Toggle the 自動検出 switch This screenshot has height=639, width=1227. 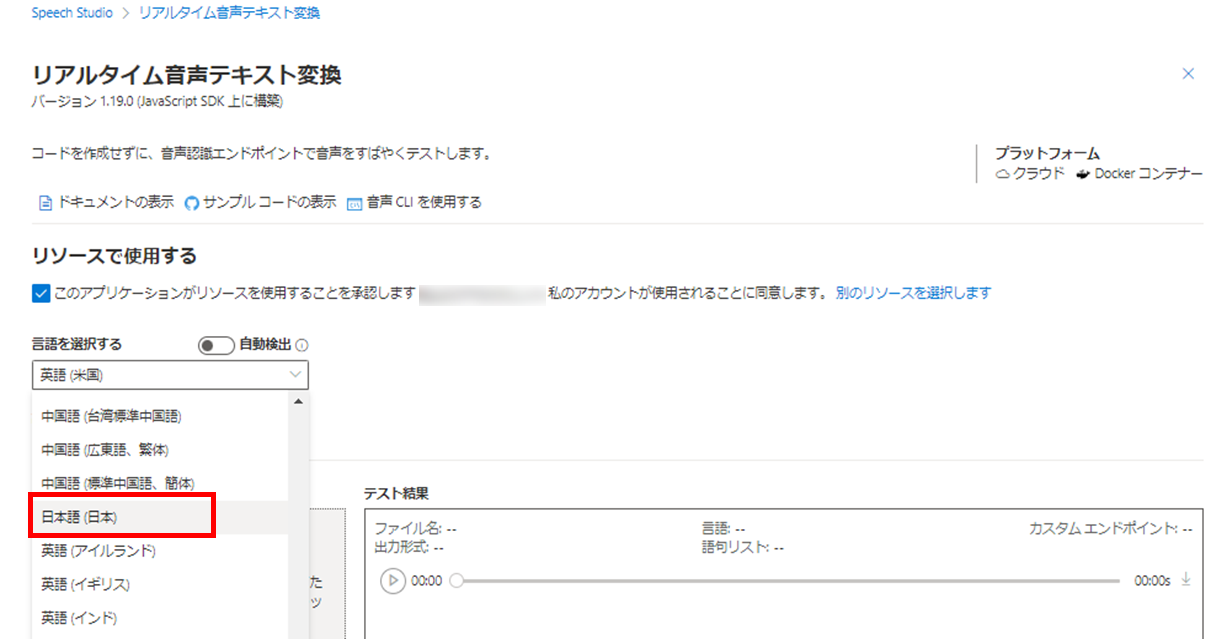(x=216, y=345)
